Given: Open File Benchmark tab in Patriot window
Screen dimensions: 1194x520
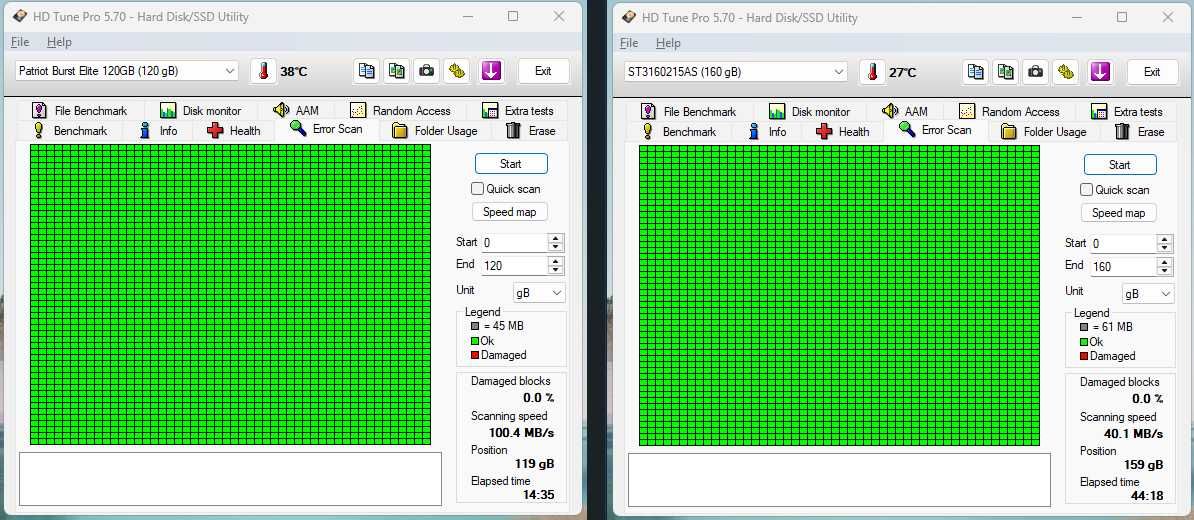Looking at the screenshot, I should tap(80, 110).
